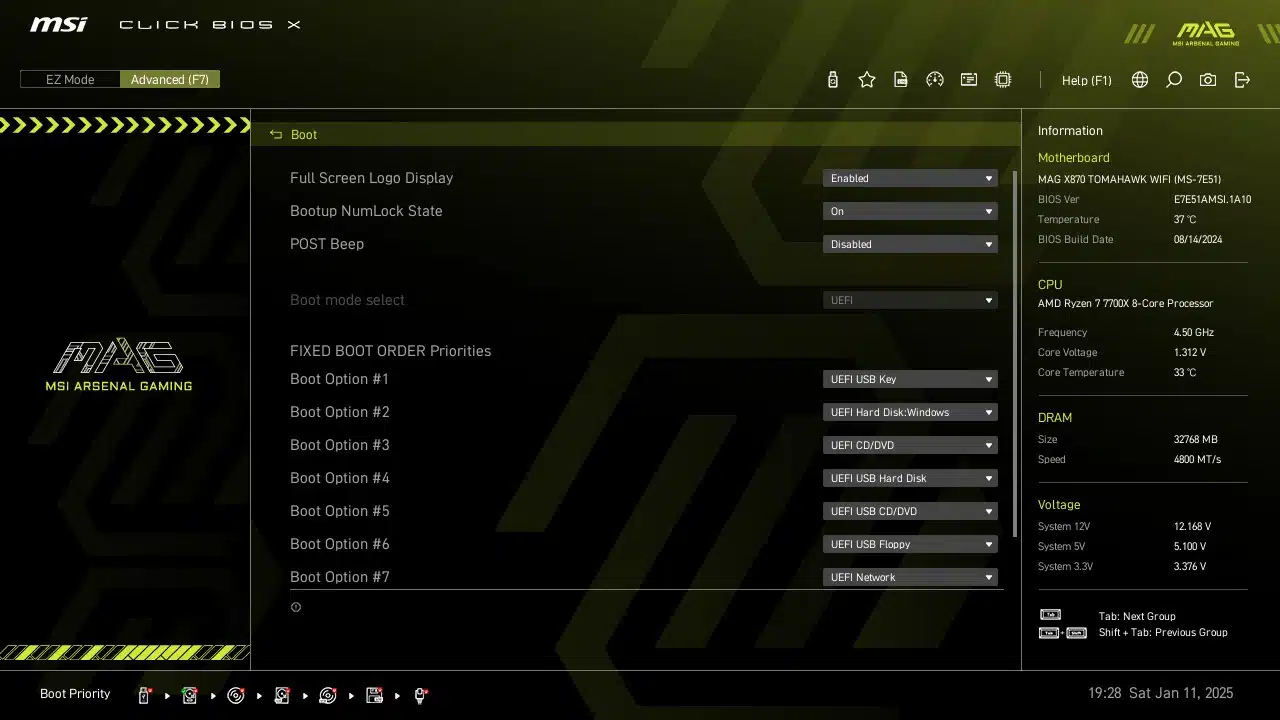Image resolution: width=1280 pixels, height=720 pixels.
Task: Select USB hard disk icon in Boot Priority
Action: click(282, 695)
